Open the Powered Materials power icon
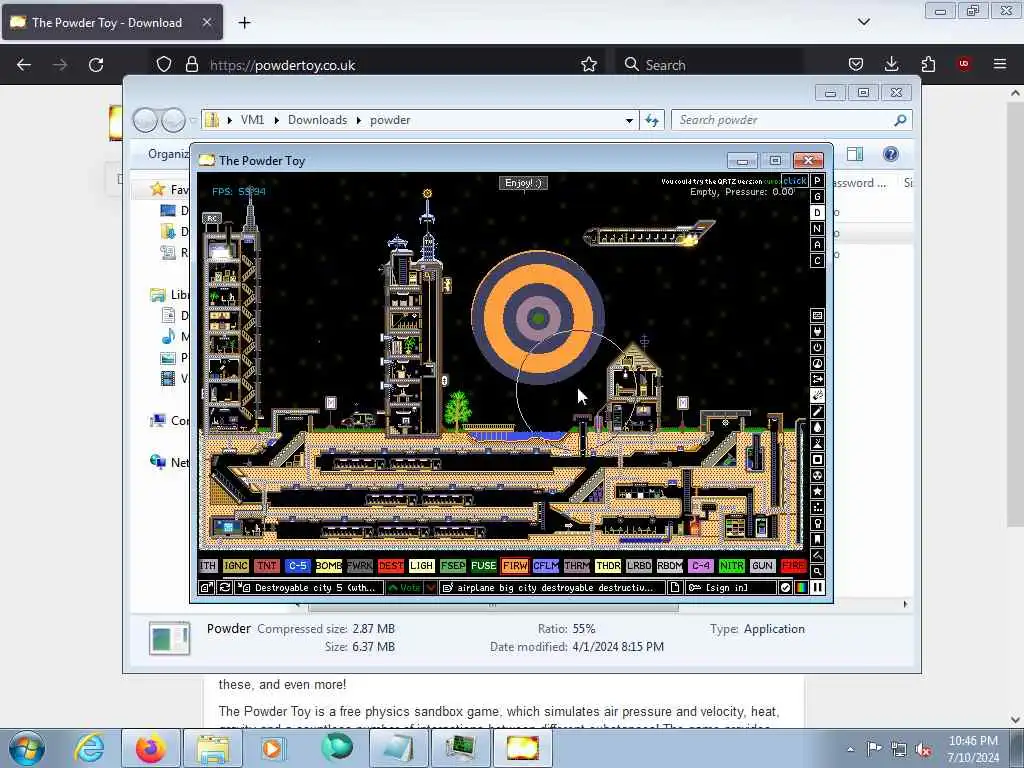Viewport: 1024px width, 768px height. (817, 347)
